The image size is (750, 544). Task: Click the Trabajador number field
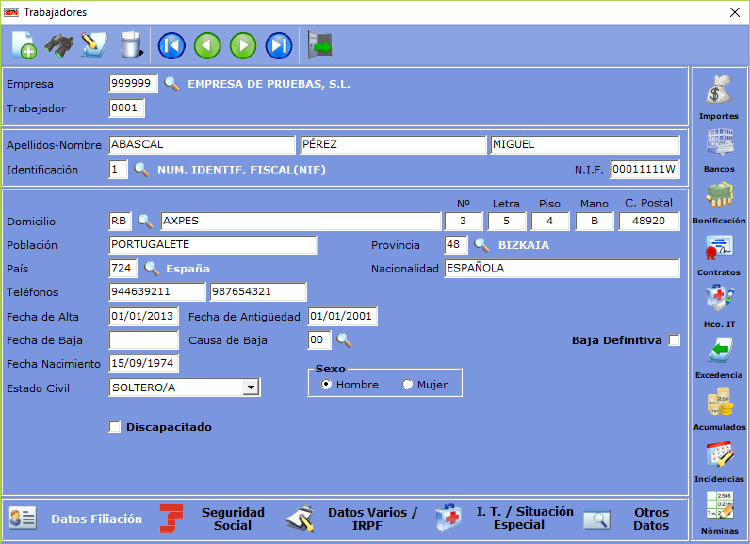(127, 108)
